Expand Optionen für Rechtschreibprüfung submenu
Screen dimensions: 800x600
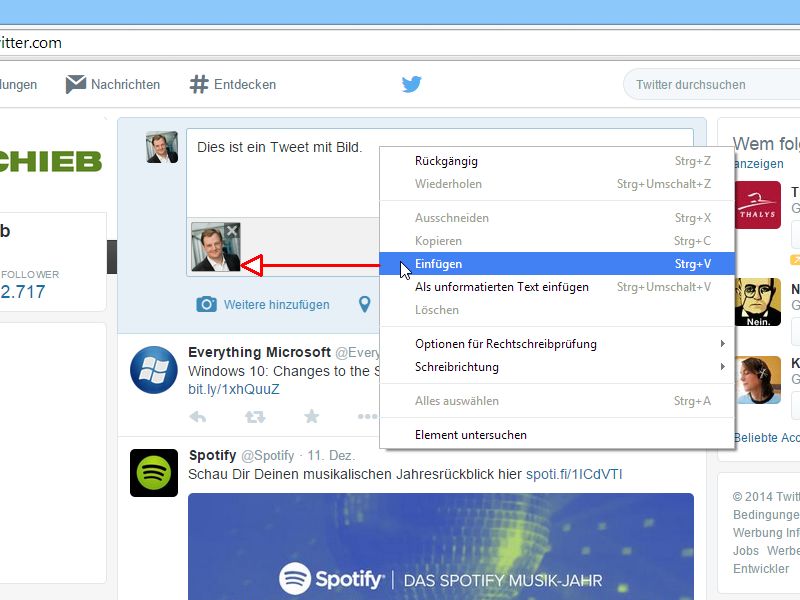pos(557,344)
